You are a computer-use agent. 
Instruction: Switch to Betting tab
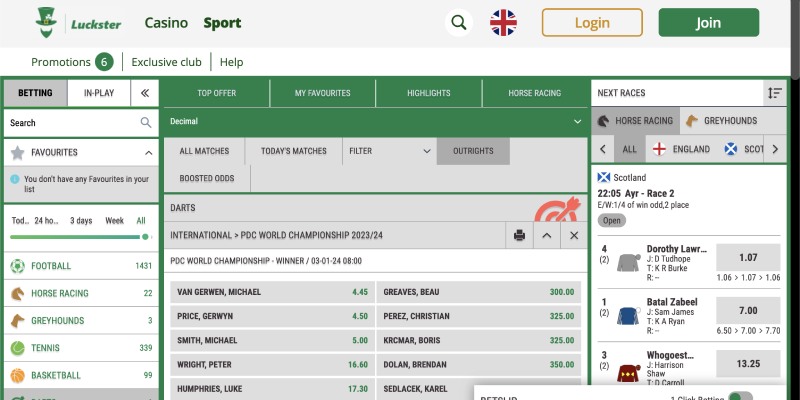point(35,93)
